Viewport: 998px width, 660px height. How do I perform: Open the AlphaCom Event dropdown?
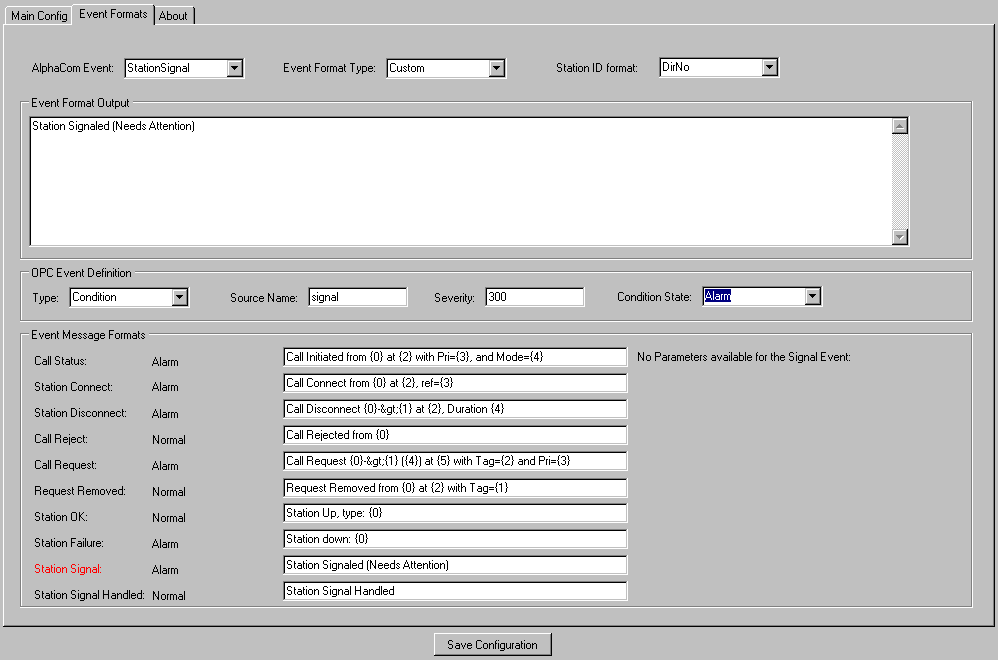[235, 68]
